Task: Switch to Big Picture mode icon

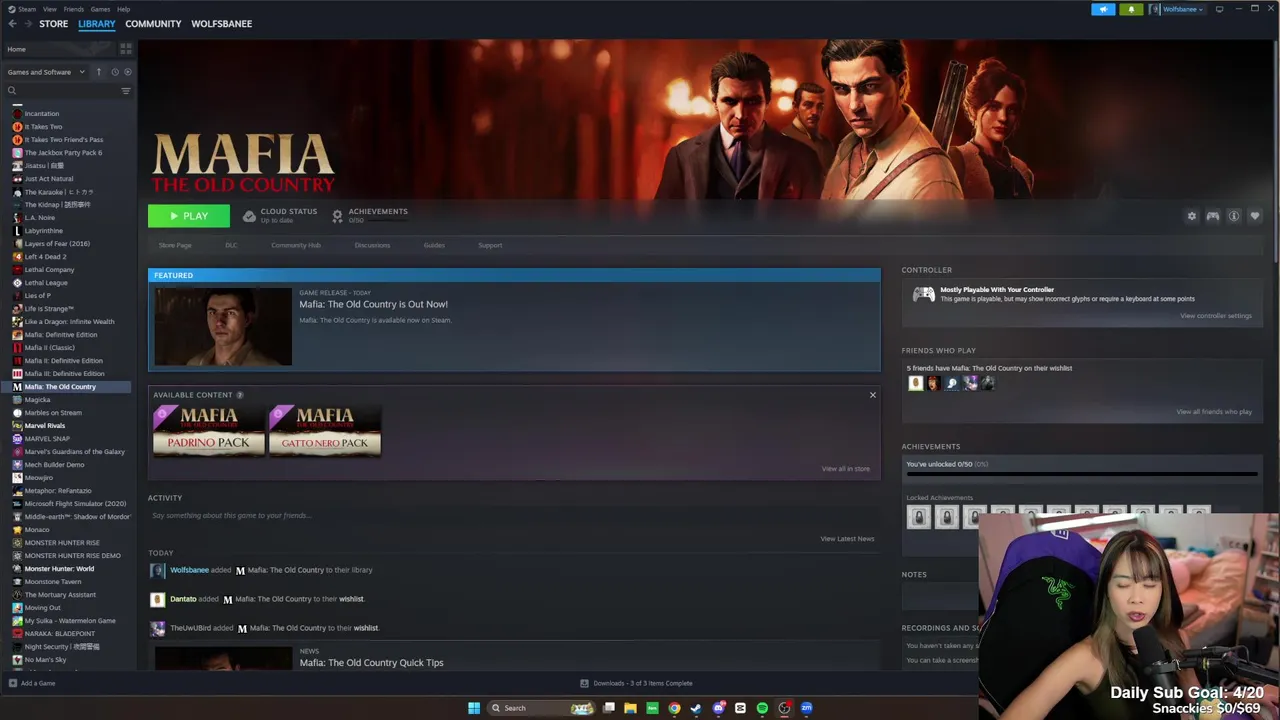Action: 1219,9
